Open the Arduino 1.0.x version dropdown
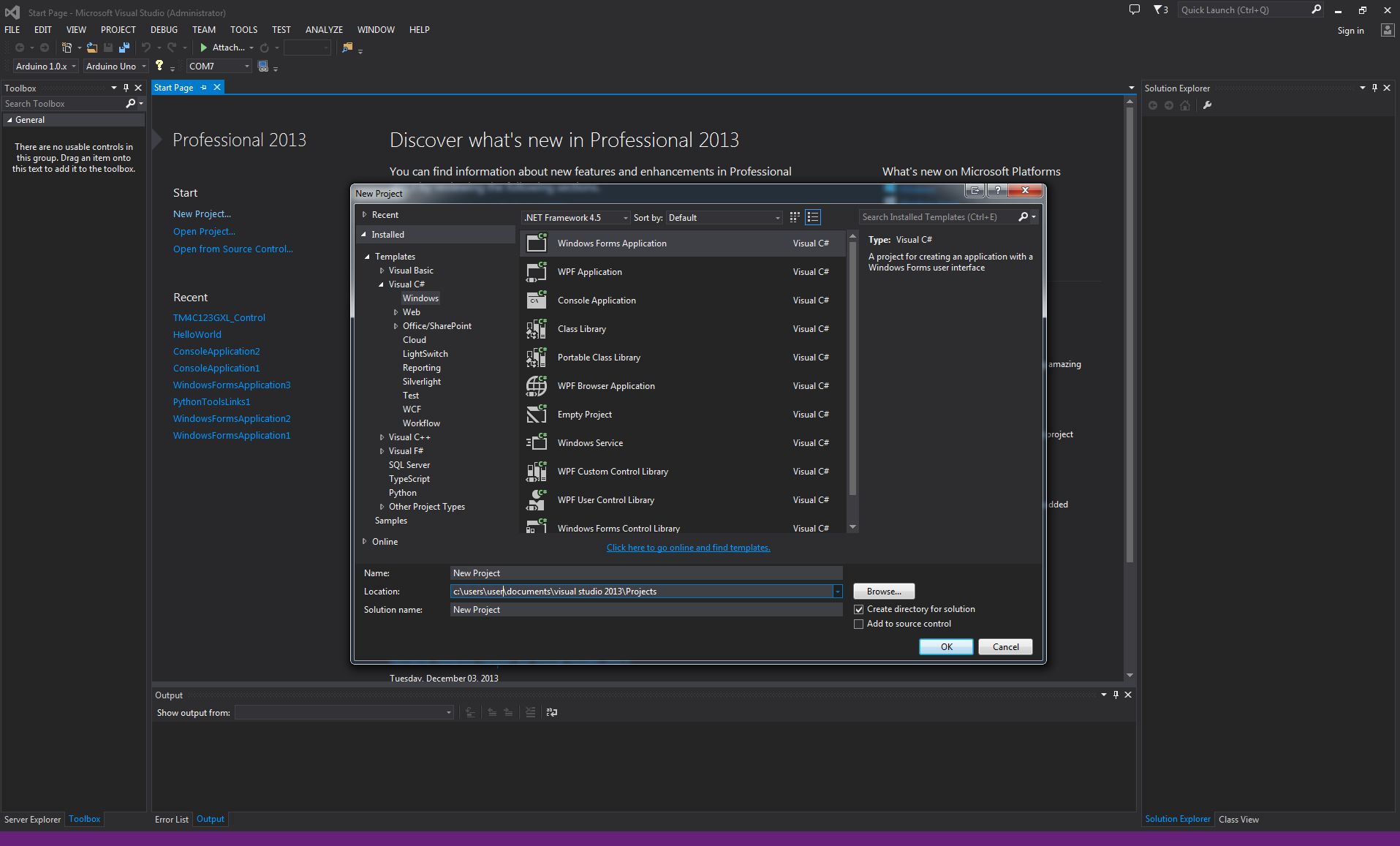 pos(46,67)
